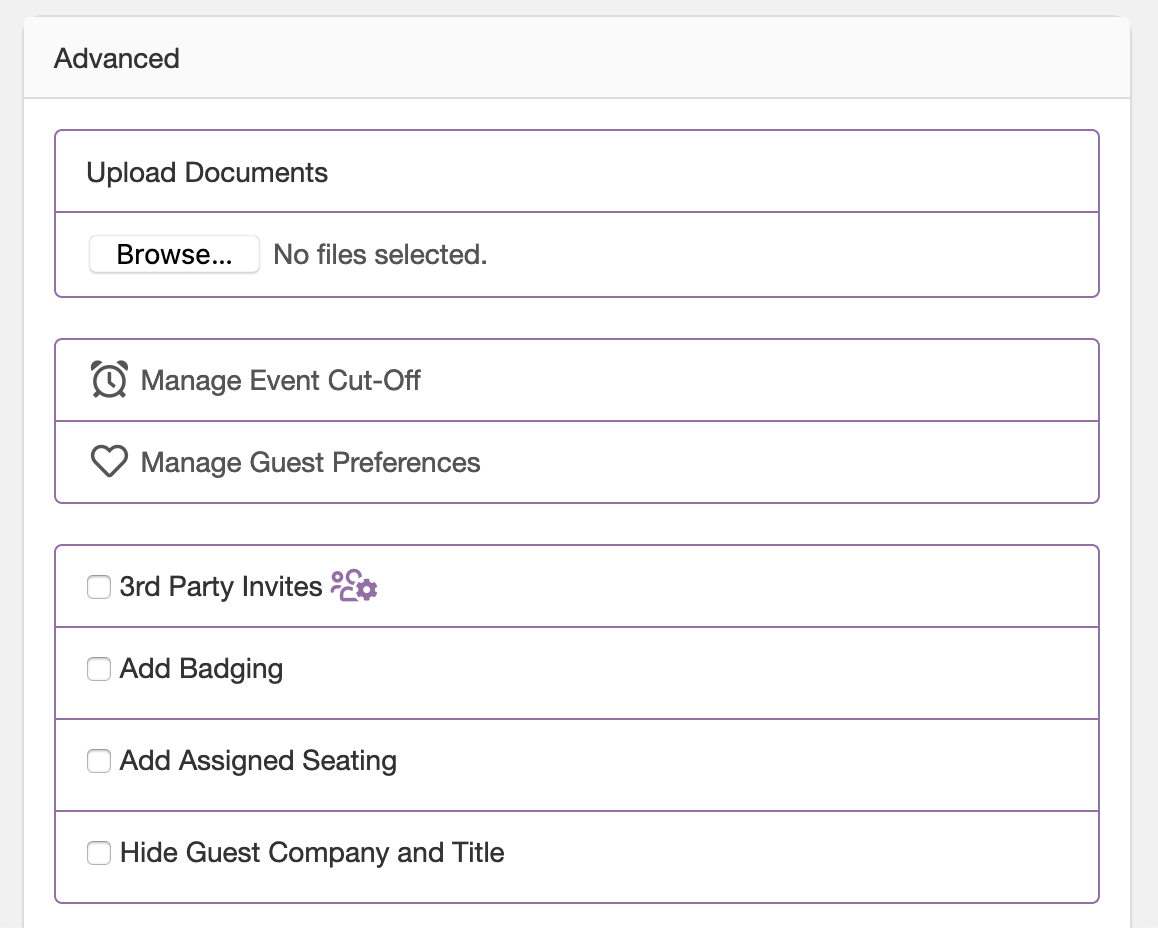
Task: Tick the Add Badging checkbox
Action: (x=99, y=669)
